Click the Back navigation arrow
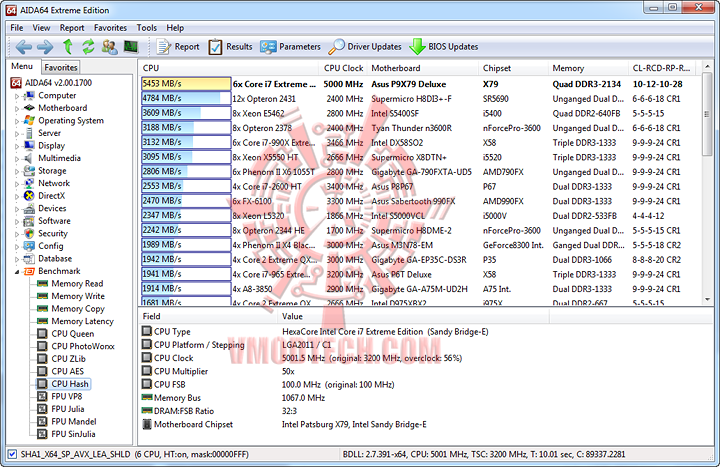 [23, 47]
